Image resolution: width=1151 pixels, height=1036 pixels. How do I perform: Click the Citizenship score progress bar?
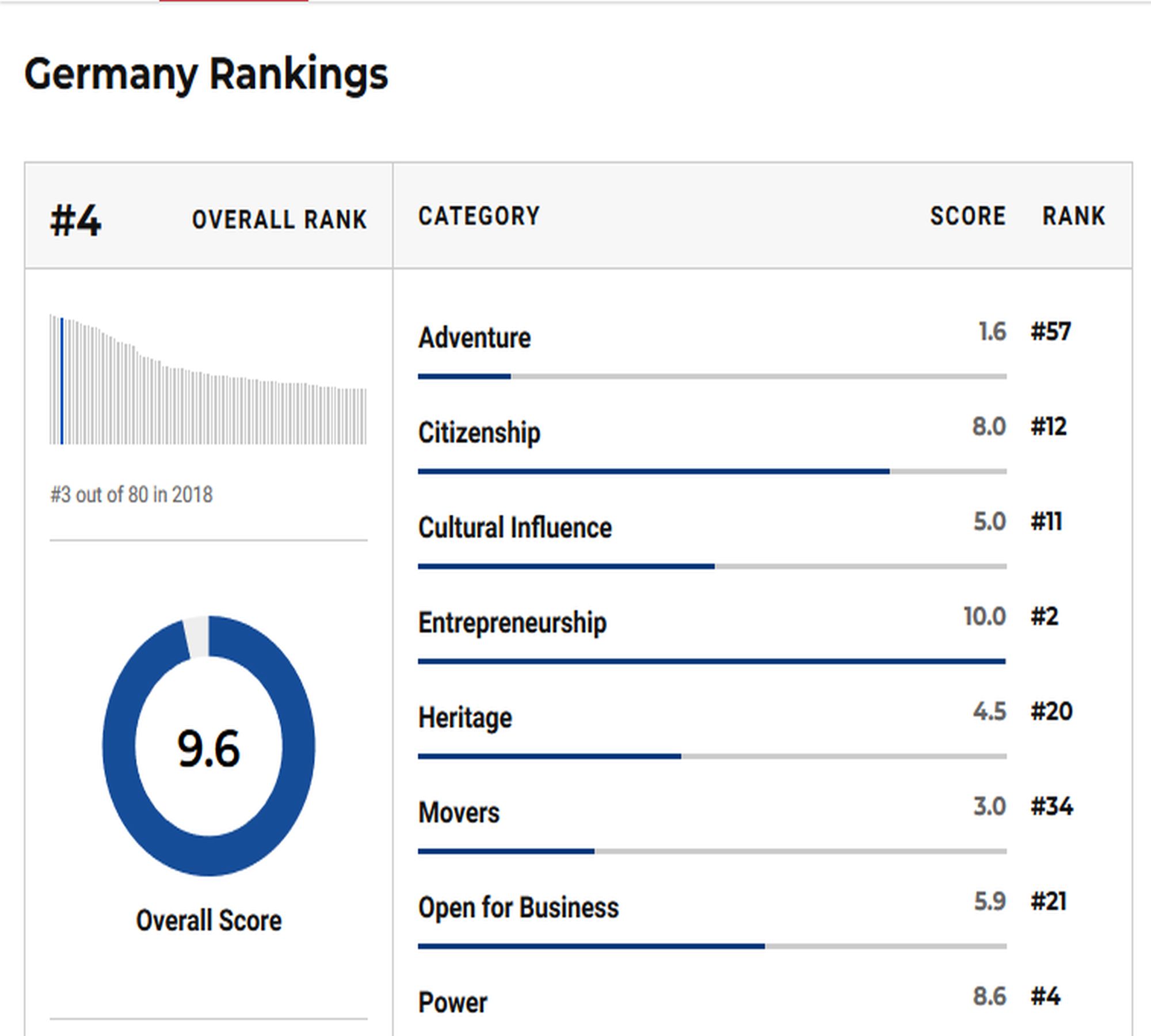(712, 471)
